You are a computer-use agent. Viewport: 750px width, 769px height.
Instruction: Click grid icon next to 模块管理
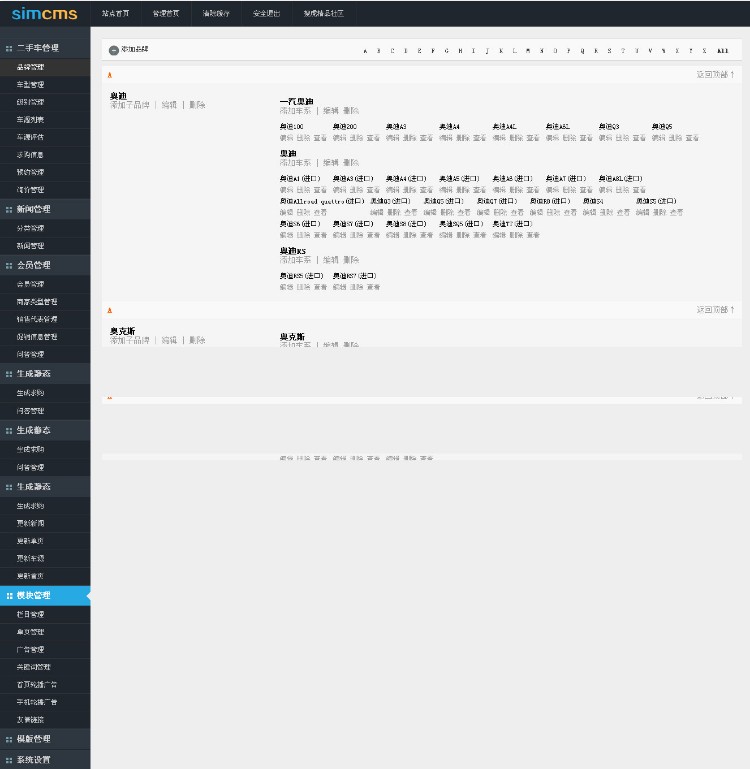[x=9, y=596]
